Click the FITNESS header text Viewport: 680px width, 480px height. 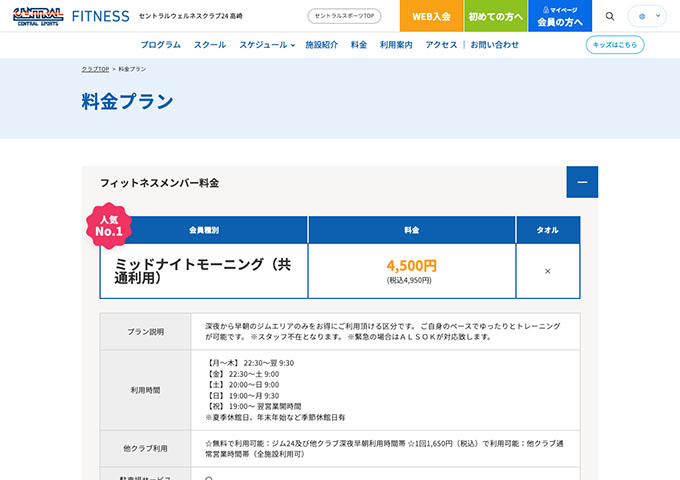pyautogui.click(x=101, y=16)
